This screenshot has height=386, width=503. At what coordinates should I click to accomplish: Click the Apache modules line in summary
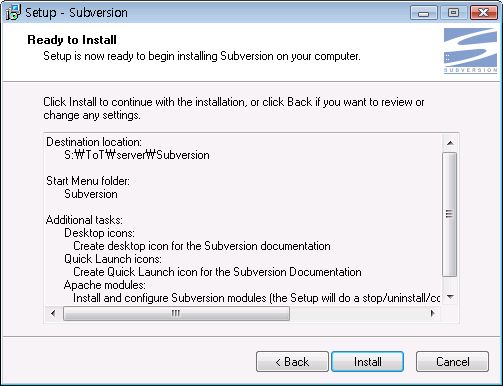(x=105, y=285)
